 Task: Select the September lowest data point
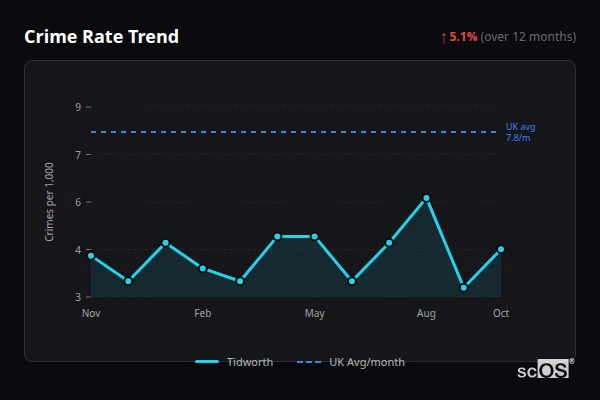coord(464,287)
